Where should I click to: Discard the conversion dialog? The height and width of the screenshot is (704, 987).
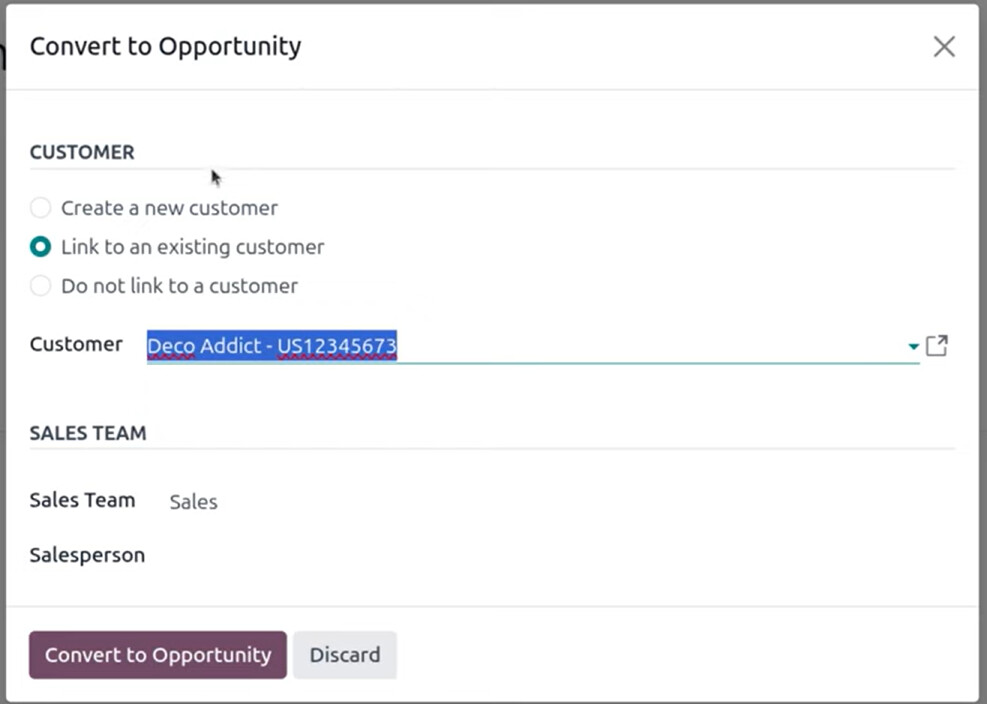[345, 655]
